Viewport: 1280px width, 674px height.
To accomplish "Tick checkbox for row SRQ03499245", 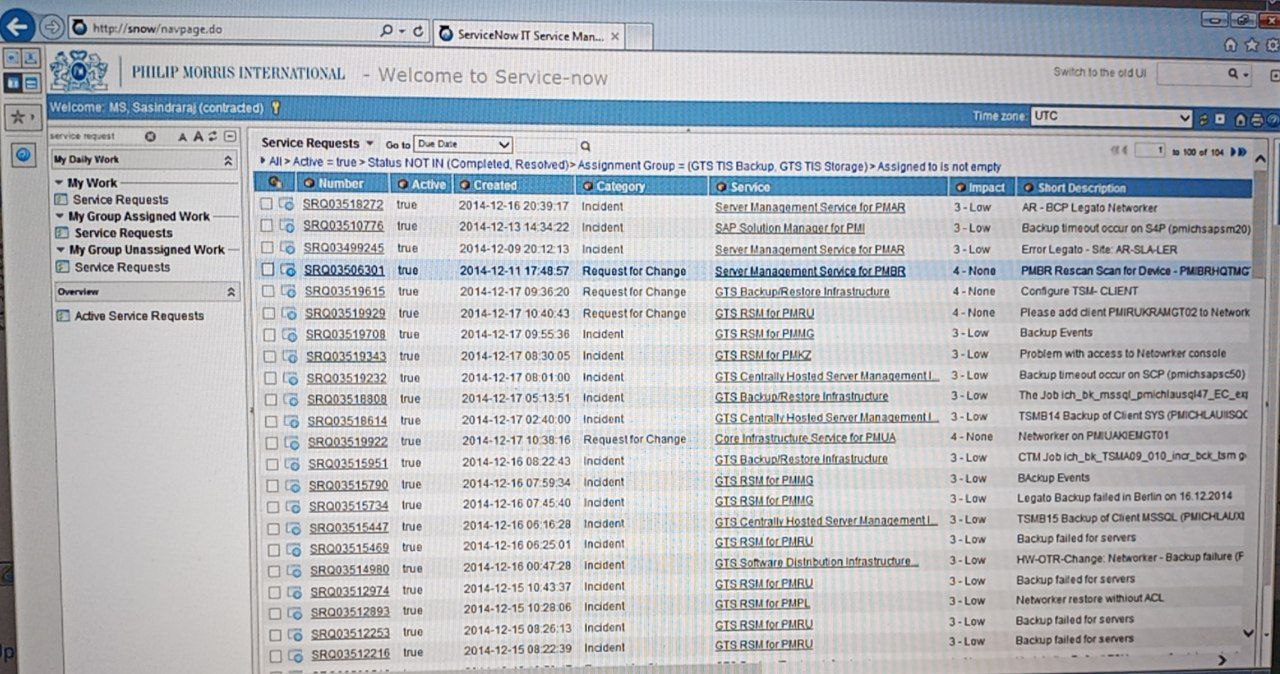I will [x=267, y=247].
